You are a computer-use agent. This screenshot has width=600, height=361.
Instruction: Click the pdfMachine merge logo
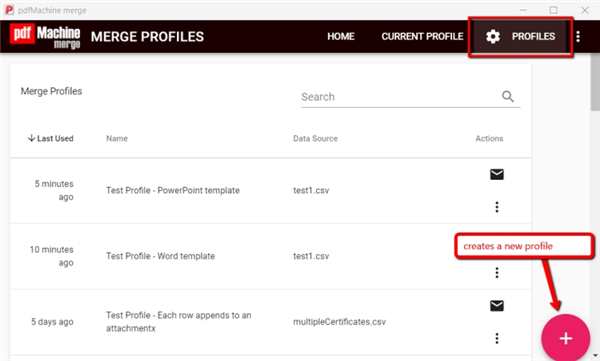[x=45, y=36]
